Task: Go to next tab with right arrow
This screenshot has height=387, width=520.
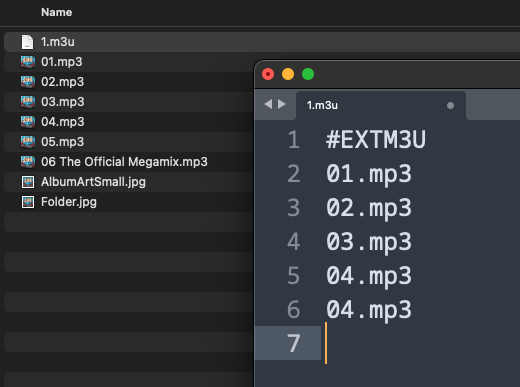Action: [x=282, y=104]
